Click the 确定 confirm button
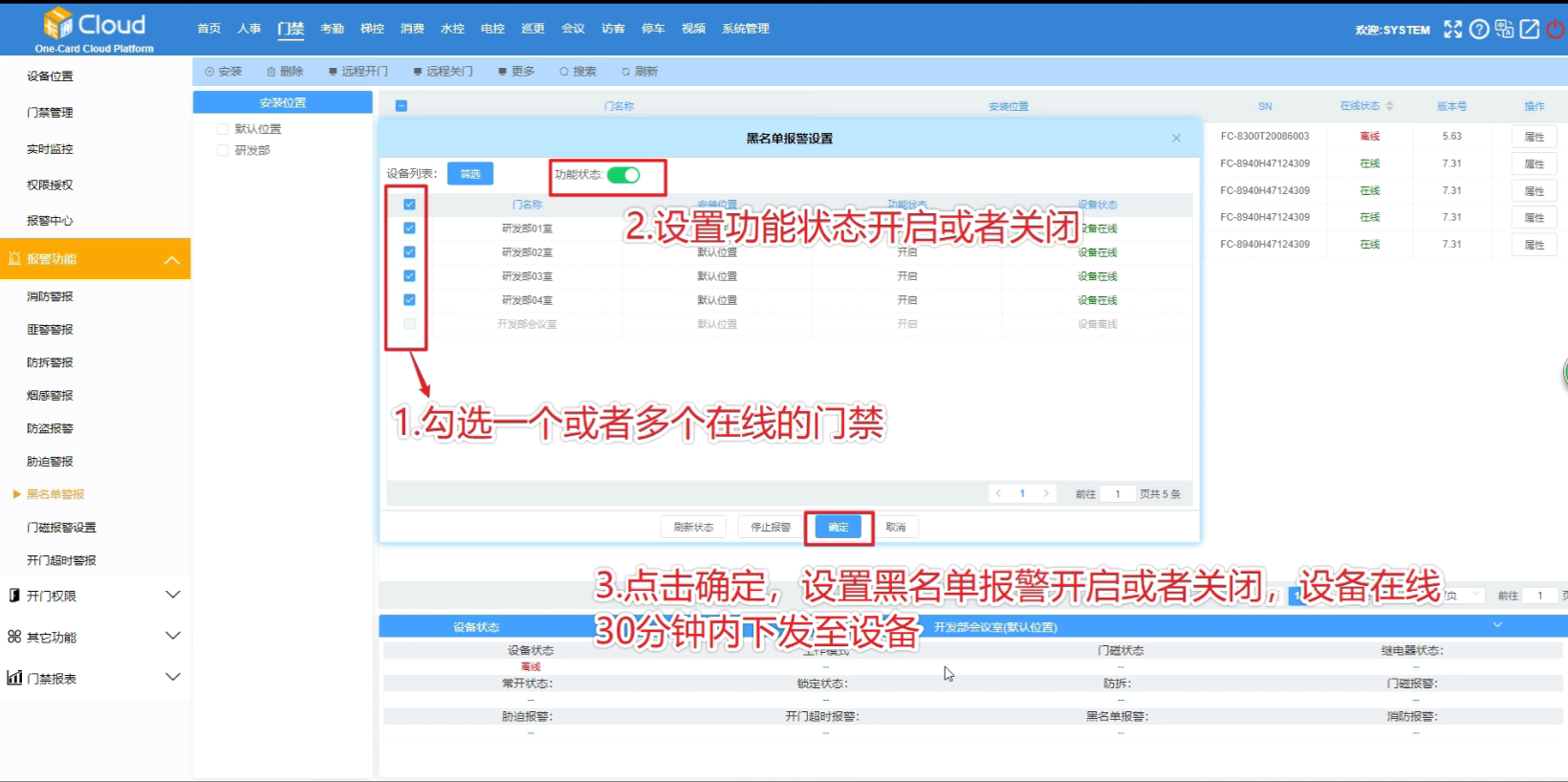Image resolution: width=1568 pixels, height=782 pixels. click(x=838, y=527)
